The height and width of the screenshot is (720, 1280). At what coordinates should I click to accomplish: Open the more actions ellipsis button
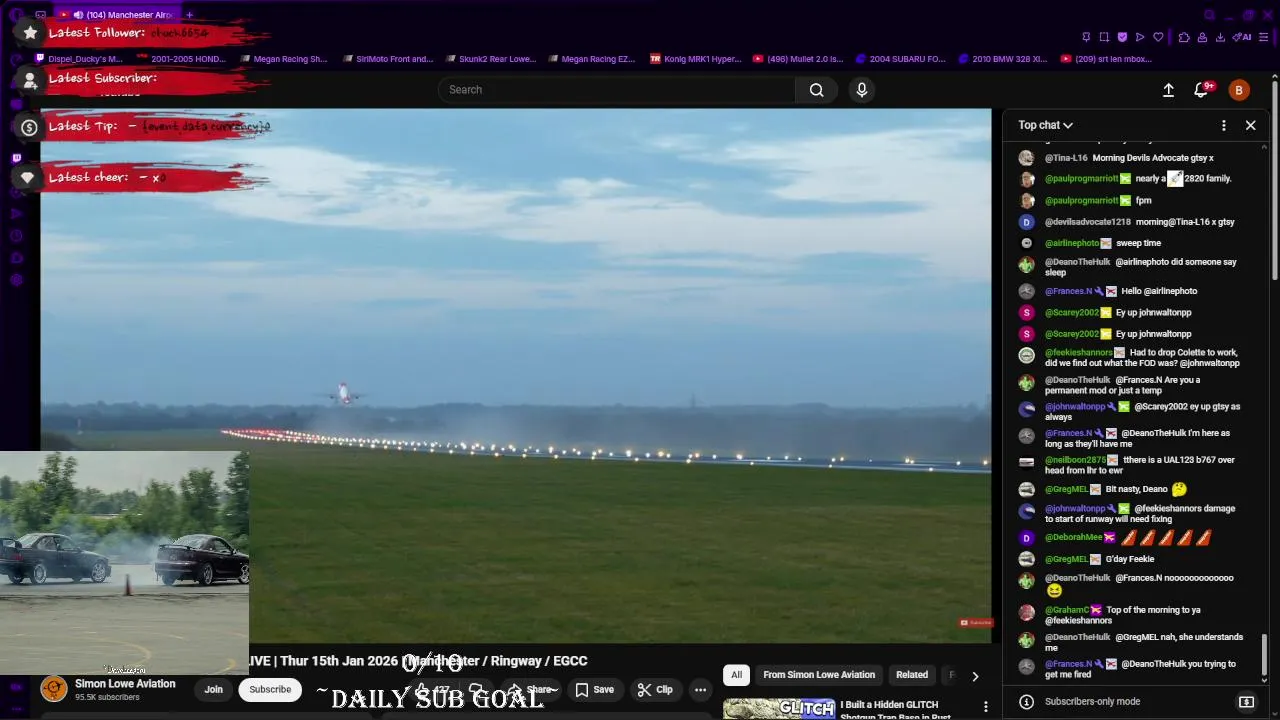[700, 690]
